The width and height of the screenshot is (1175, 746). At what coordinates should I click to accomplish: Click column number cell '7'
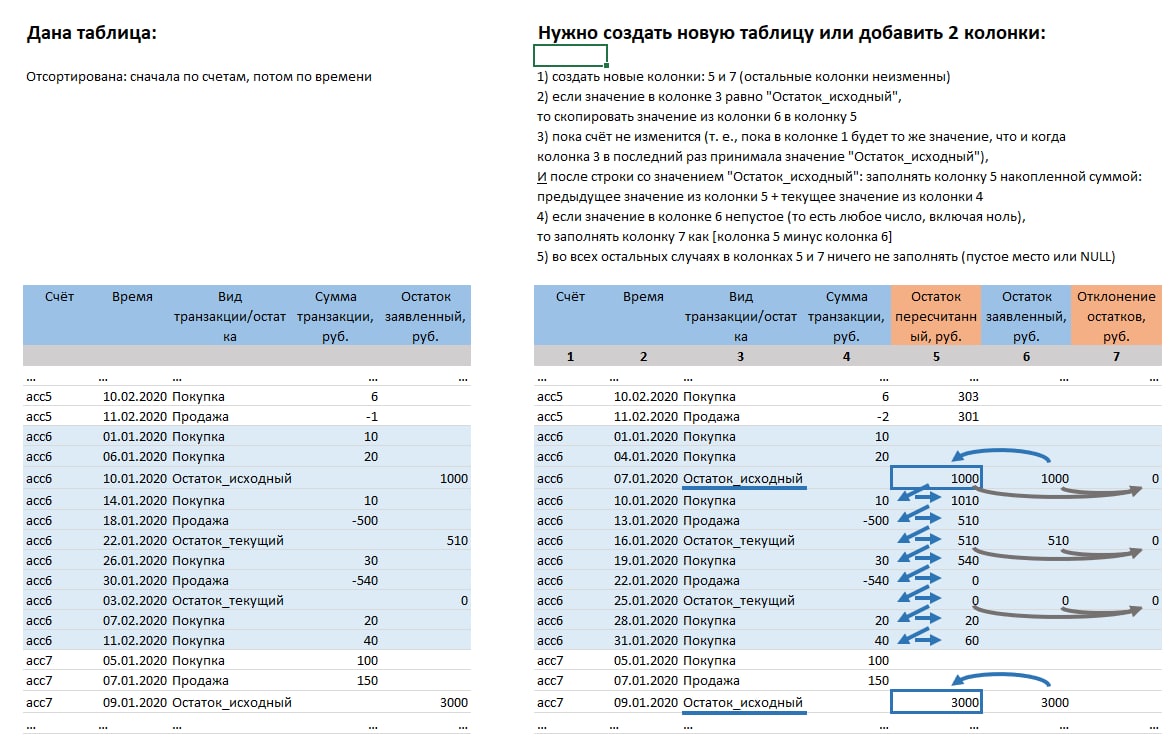1117,357
